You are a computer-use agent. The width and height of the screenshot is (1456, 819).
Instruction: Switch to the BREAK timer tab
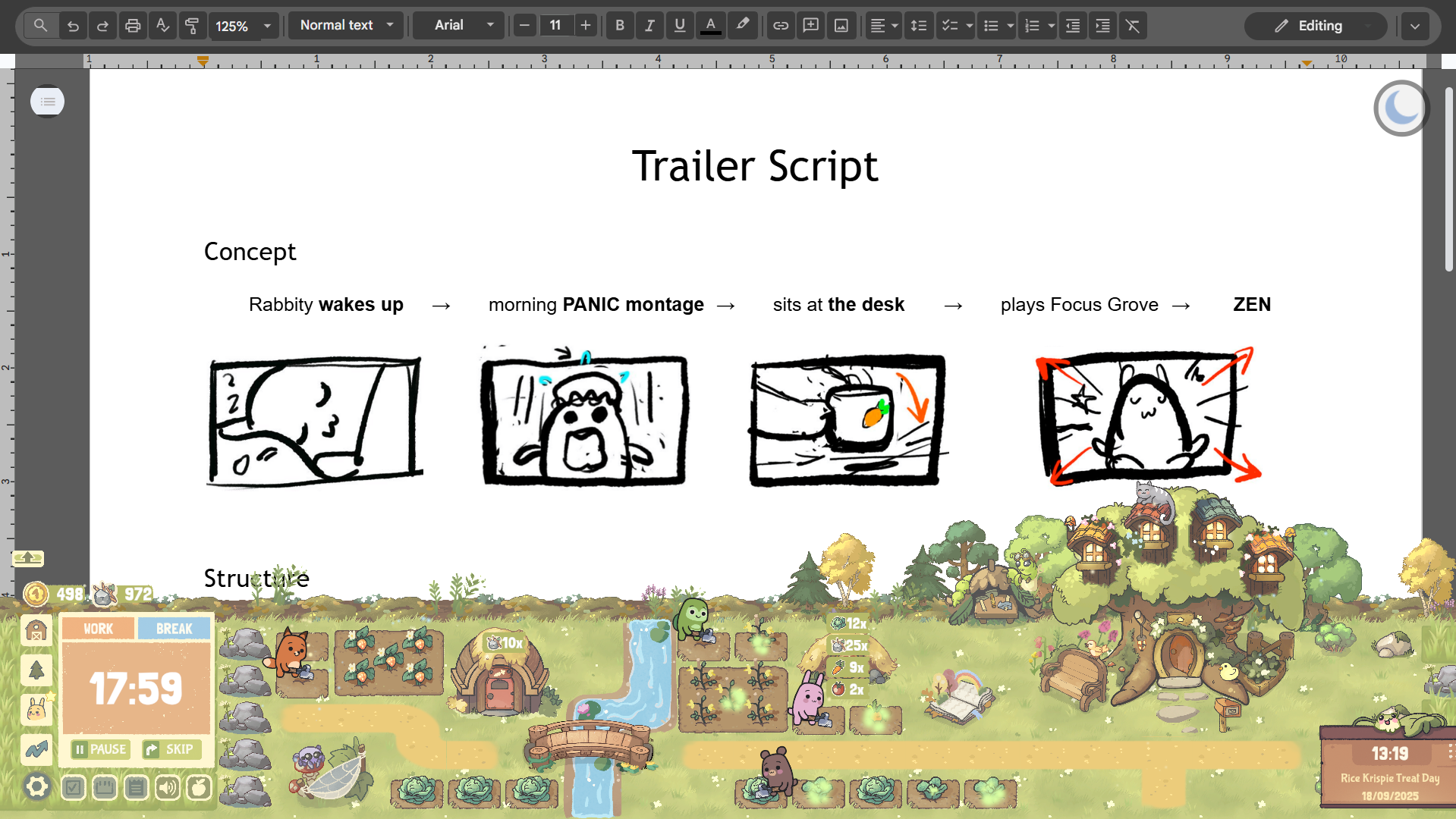(x=175, y=629)
